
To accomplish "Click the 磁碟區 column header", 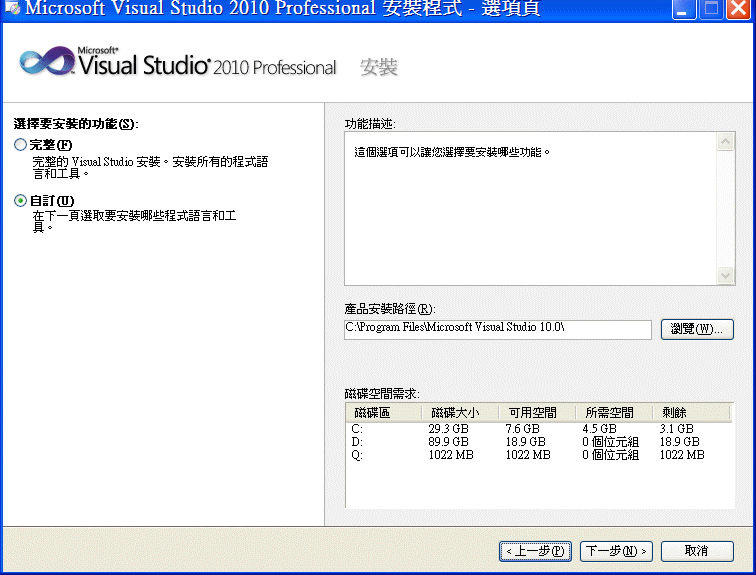I will (384, 413).
